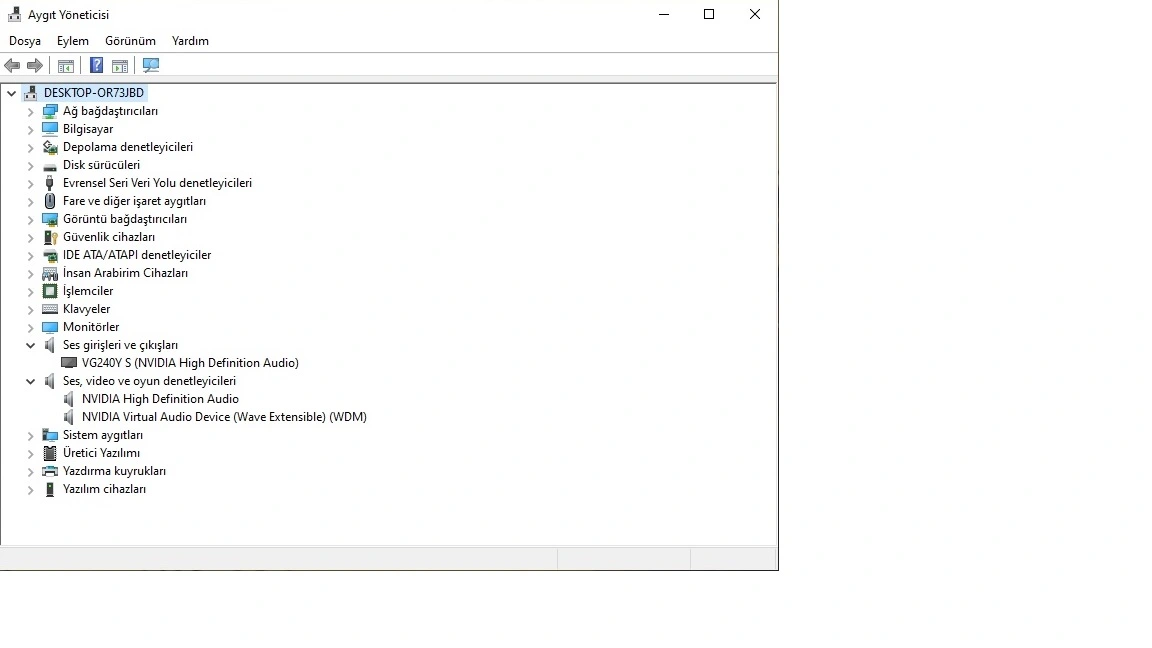Select 'DESKTOP-OR73JBD' root label
This screenshot has width=1152, height=648.
click(94, 93)
